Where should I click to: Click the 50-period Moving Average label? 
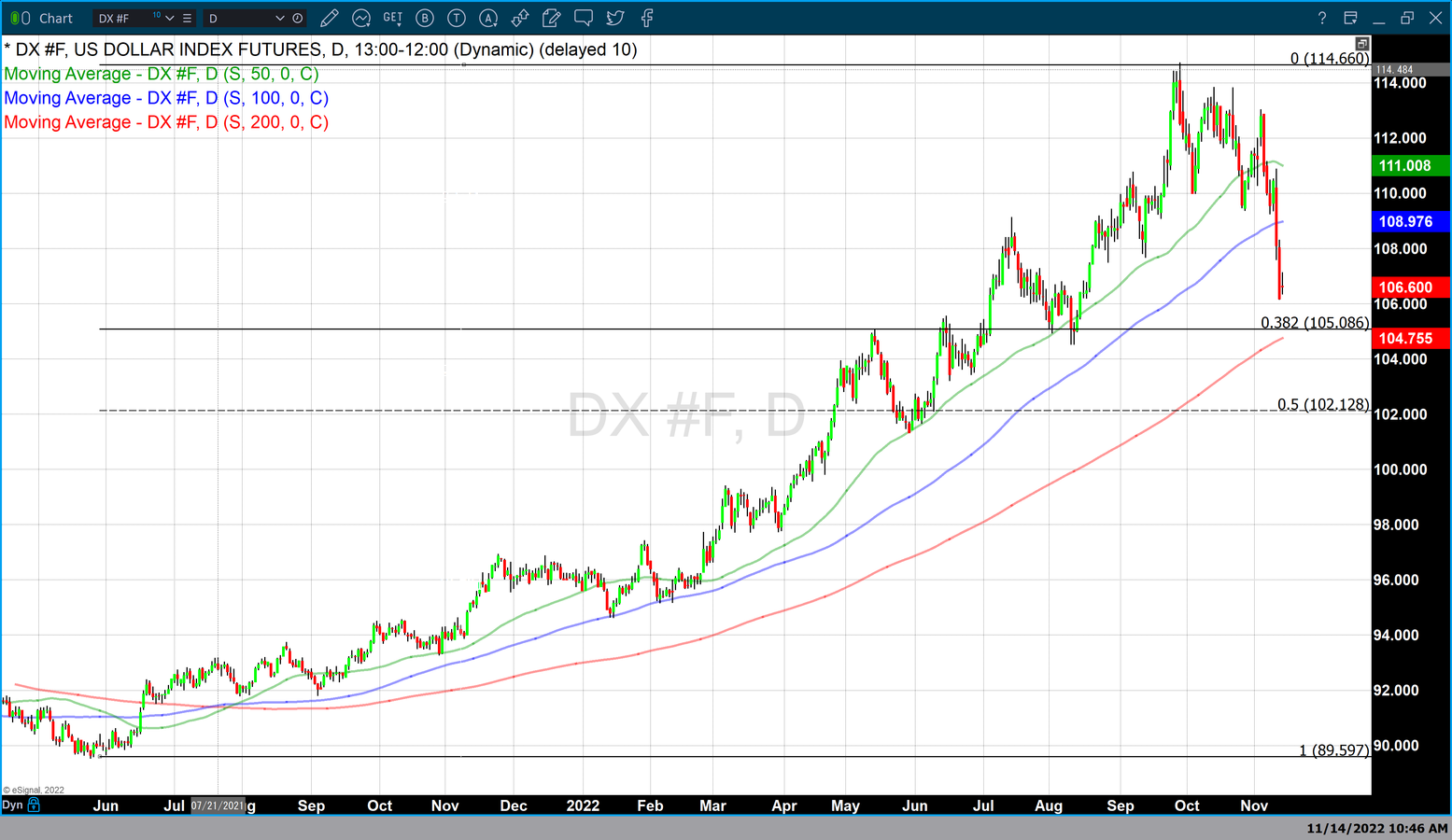point(162,74)
